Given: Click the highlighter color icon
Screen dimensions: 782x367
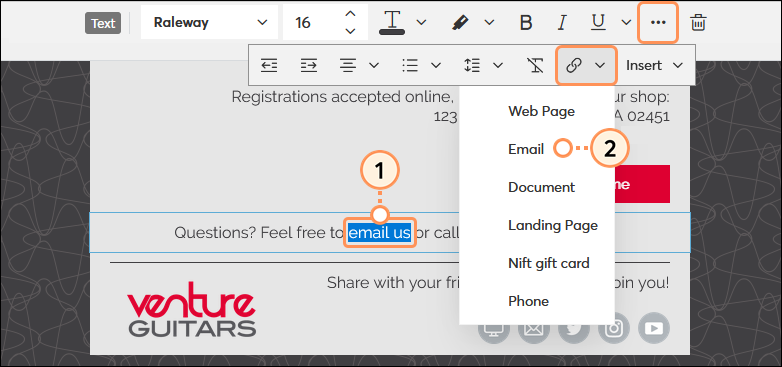Looking at the screenshot, I should point(460,22).
